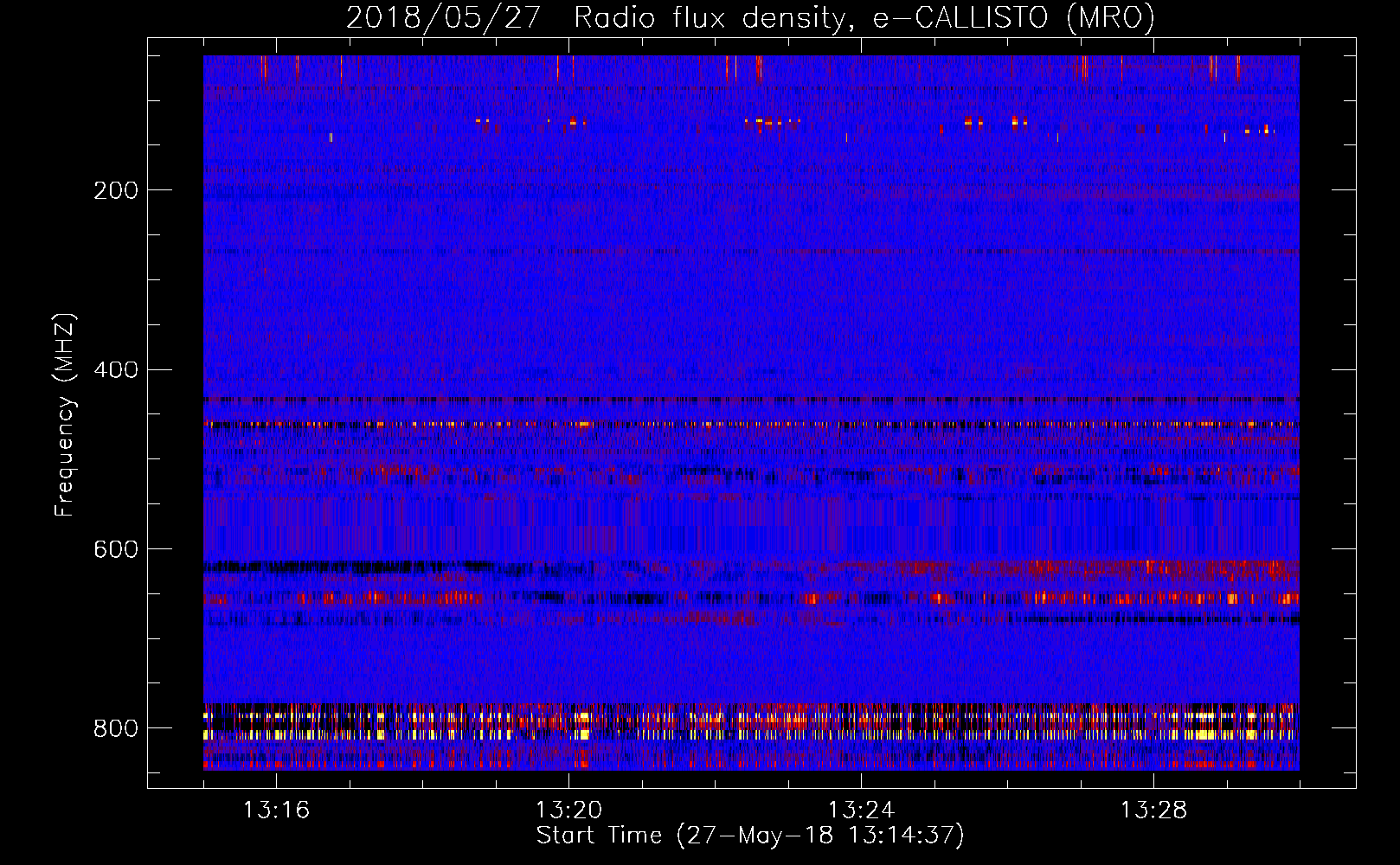The height and width of the screenshot is (865, 1400).
Task: Select the 'Frequency (MHZ)' y-axis label
Action: click(x=65, y=414)
